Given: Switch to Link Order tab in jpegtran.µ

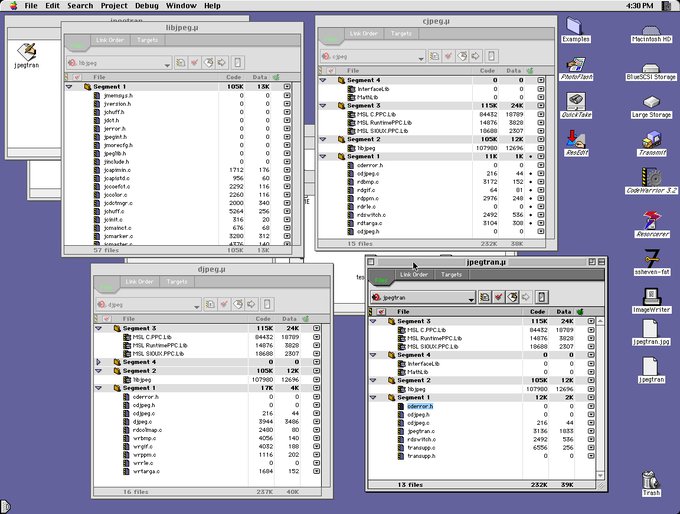Looking at the screenshot, I should (x=414, y=275).
